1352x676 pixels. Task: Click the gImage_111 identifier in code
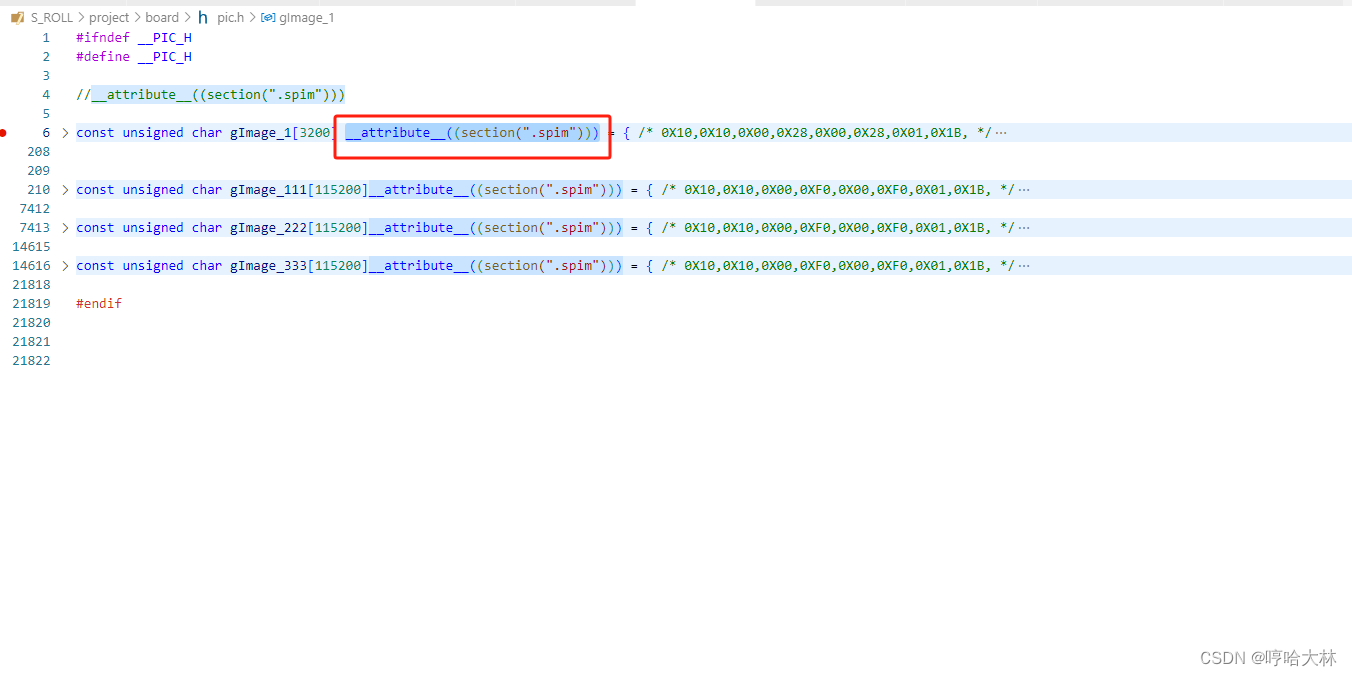[268, 190]
